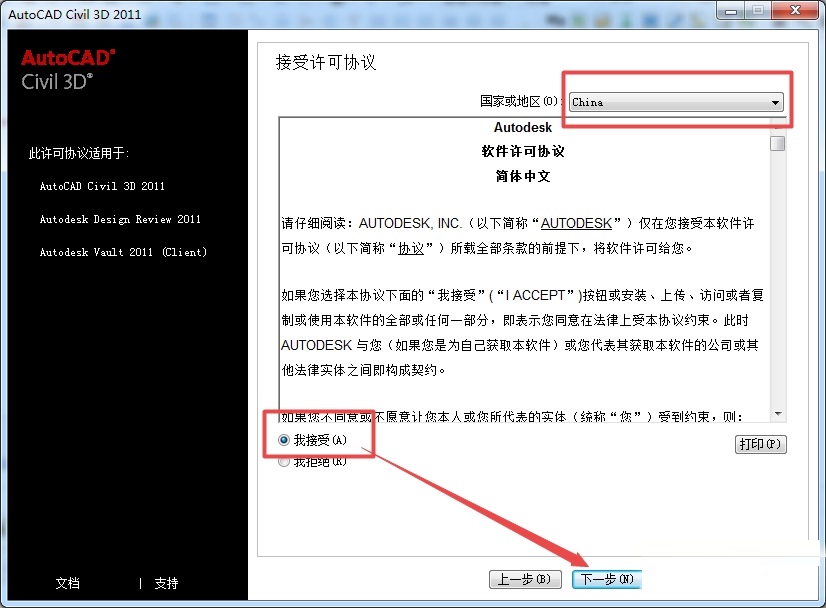Select the 我拒绝(R) radio button
Screen dimensions: 826x608
[284, 462]
